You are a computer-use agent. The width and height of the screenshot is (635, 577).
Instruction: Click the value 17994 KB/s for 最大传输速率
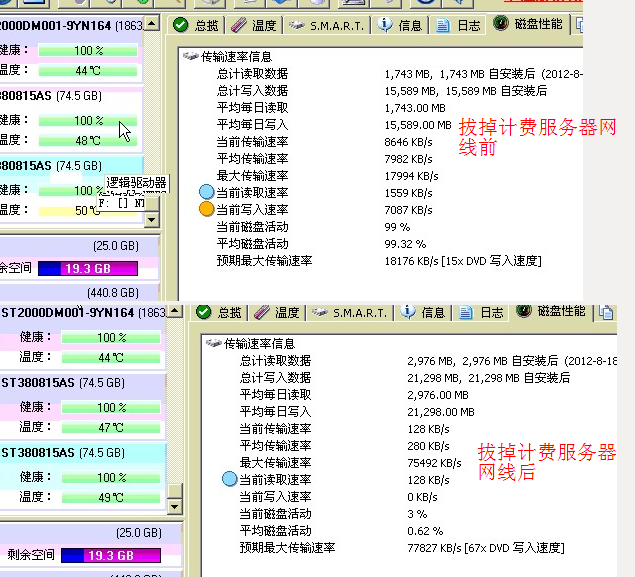(x=411, y=176)
